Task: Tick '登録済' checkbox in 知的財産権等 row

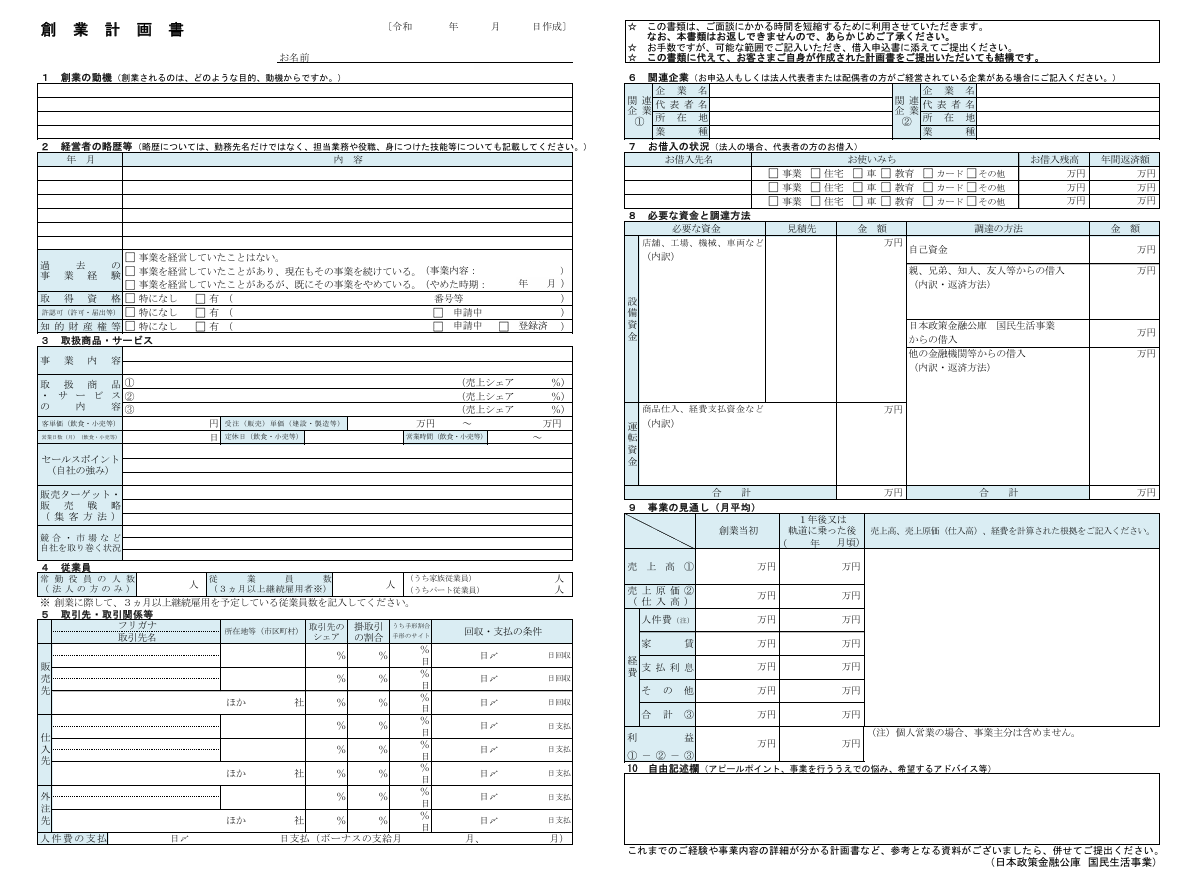Action: pyautogui.click(x=504, y=326)
